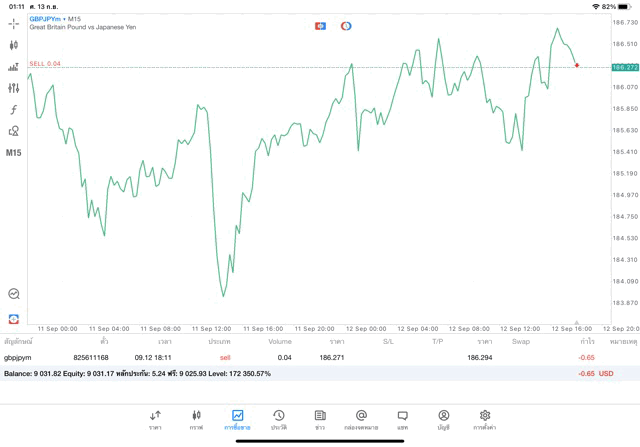Open the M15 timeframe selector
Screen dimensions: 640x447
pyautogui.click(x=14, y=153)
